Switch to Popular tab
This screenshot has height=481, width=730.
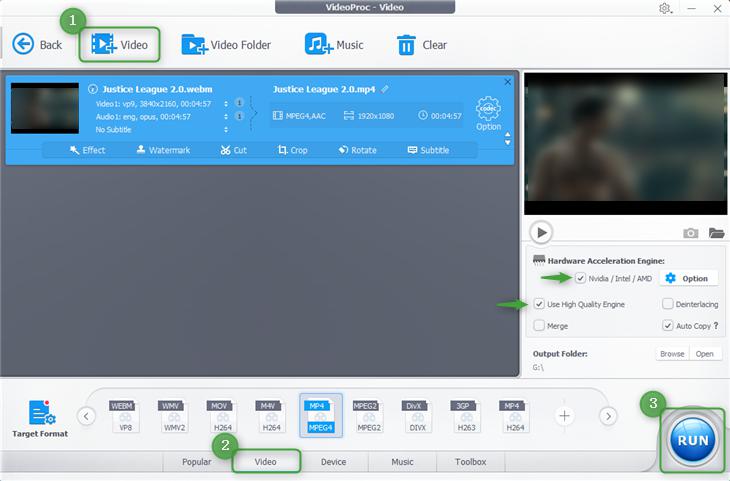196,461
